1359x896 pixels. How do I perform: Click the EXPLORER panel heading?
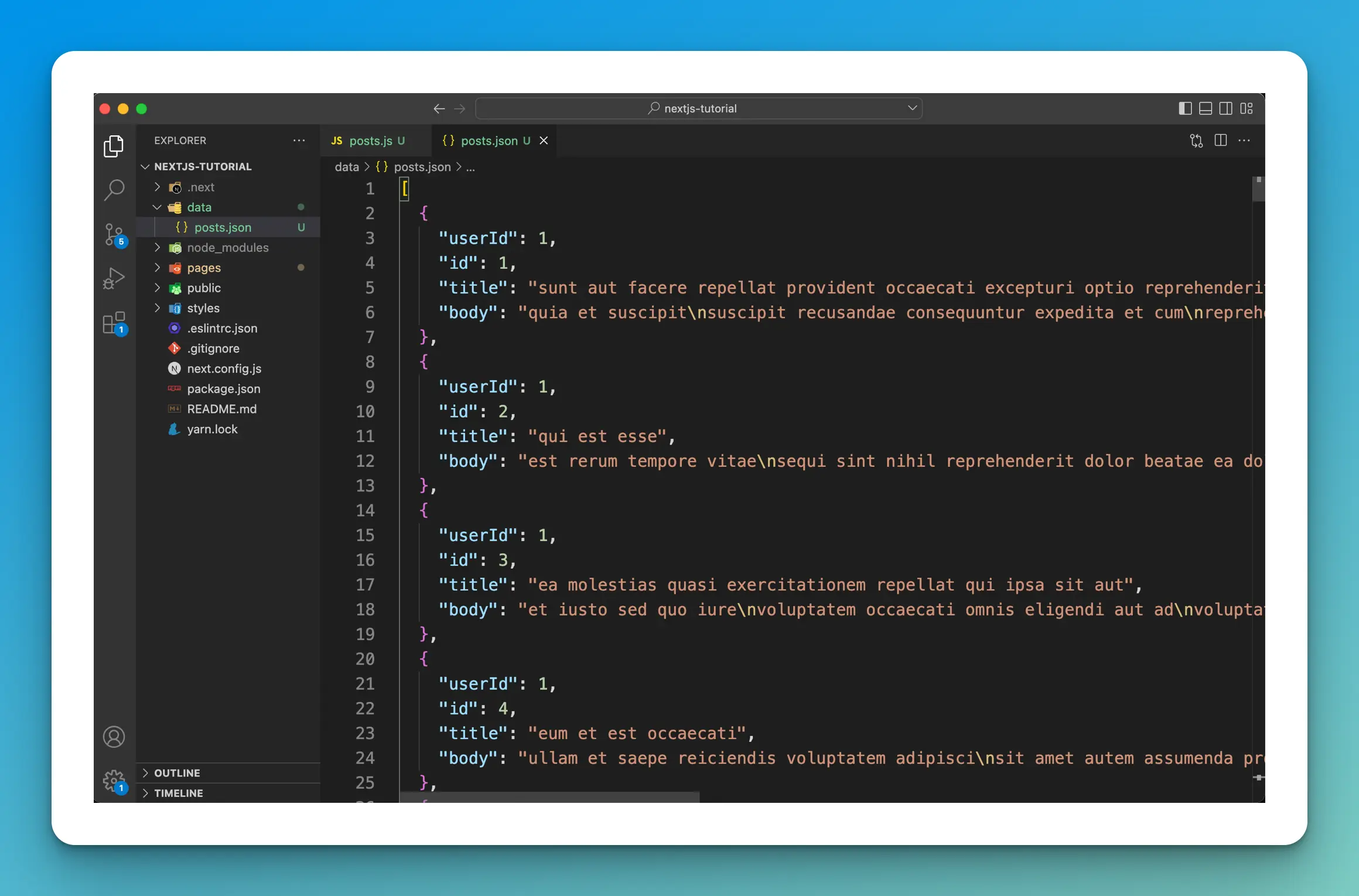(x=180, y=141)
